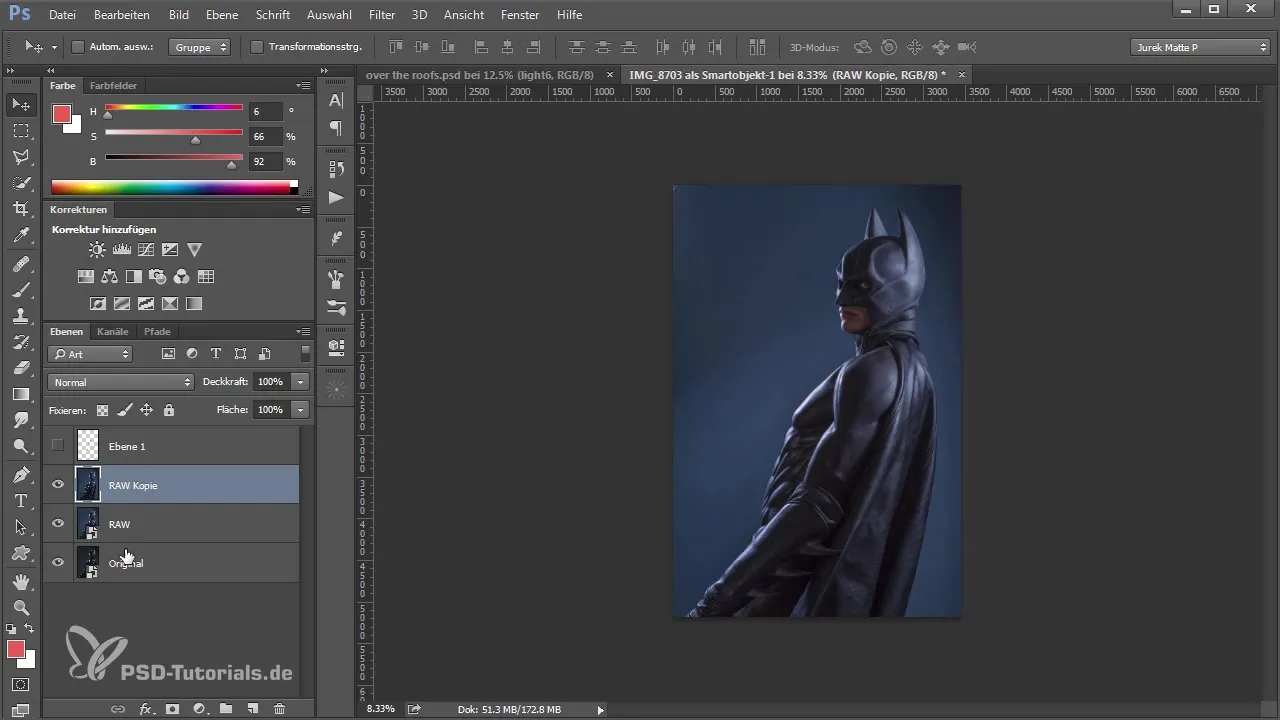The image size is (1280, 720).
Task: Choose the Lasso tool
Action: (x=21, y=157)
